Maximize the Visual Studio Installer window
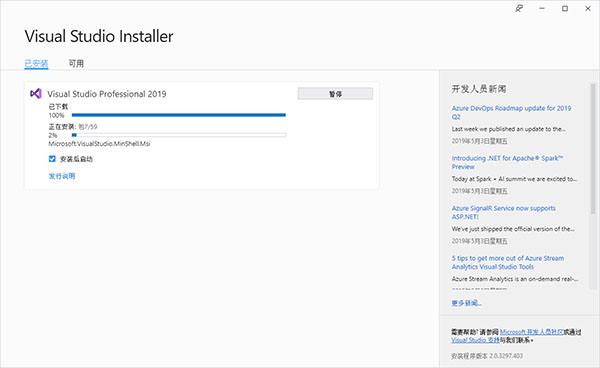Screen dimensions: 600x368 pyautogui.click(x=565, y=8)
